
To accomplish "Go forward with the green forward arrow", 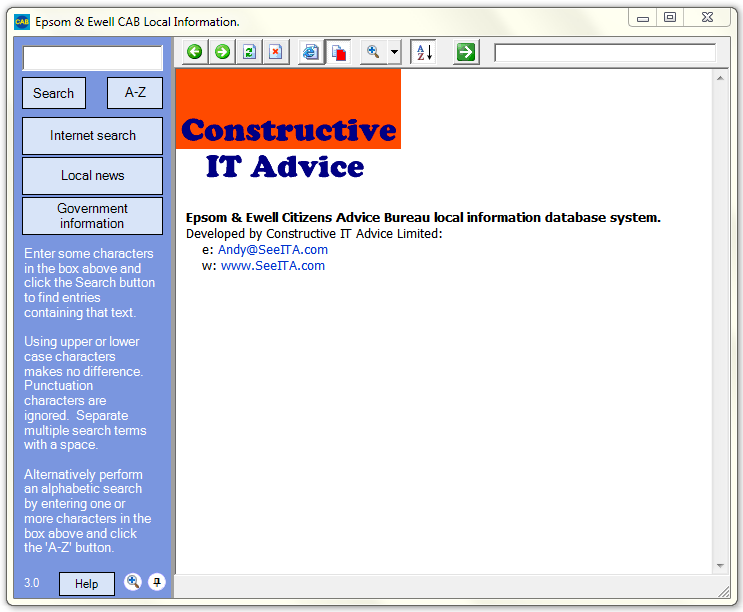I will coord(222,52).
